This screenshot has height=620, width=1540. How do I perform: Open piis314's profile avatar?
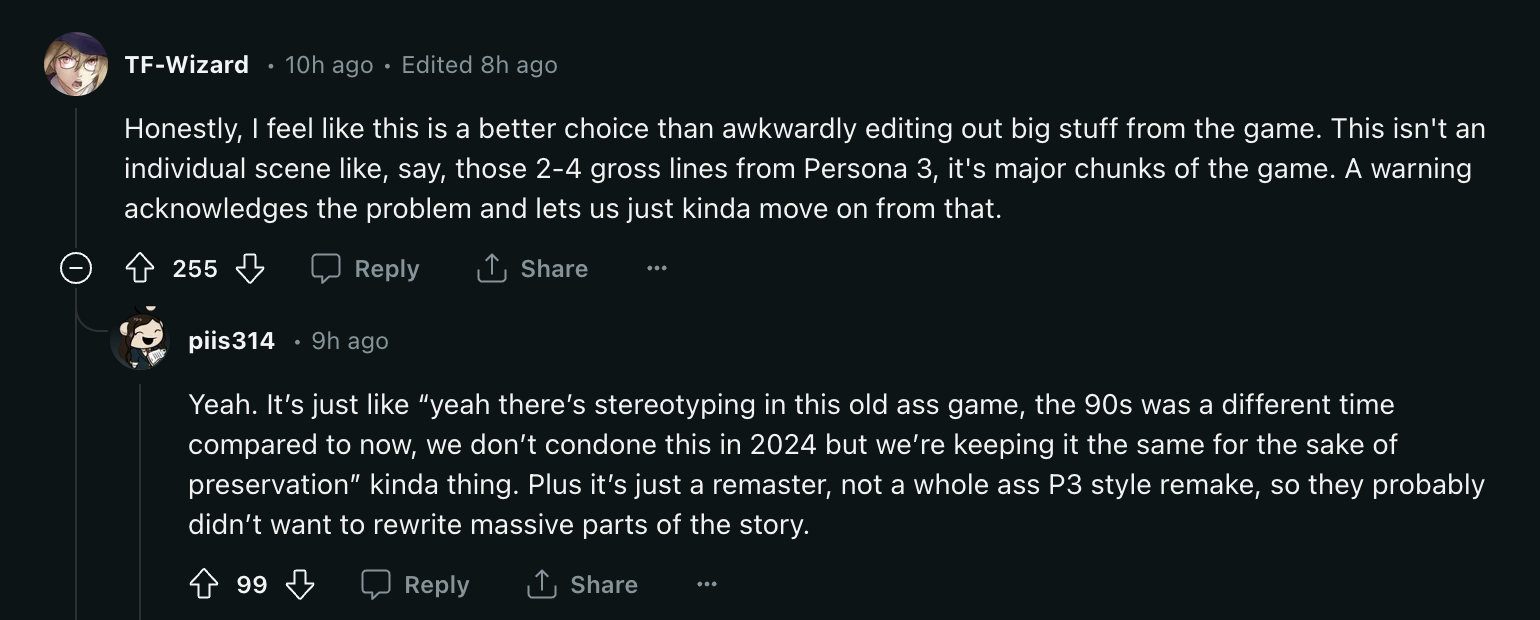[140, 340]
